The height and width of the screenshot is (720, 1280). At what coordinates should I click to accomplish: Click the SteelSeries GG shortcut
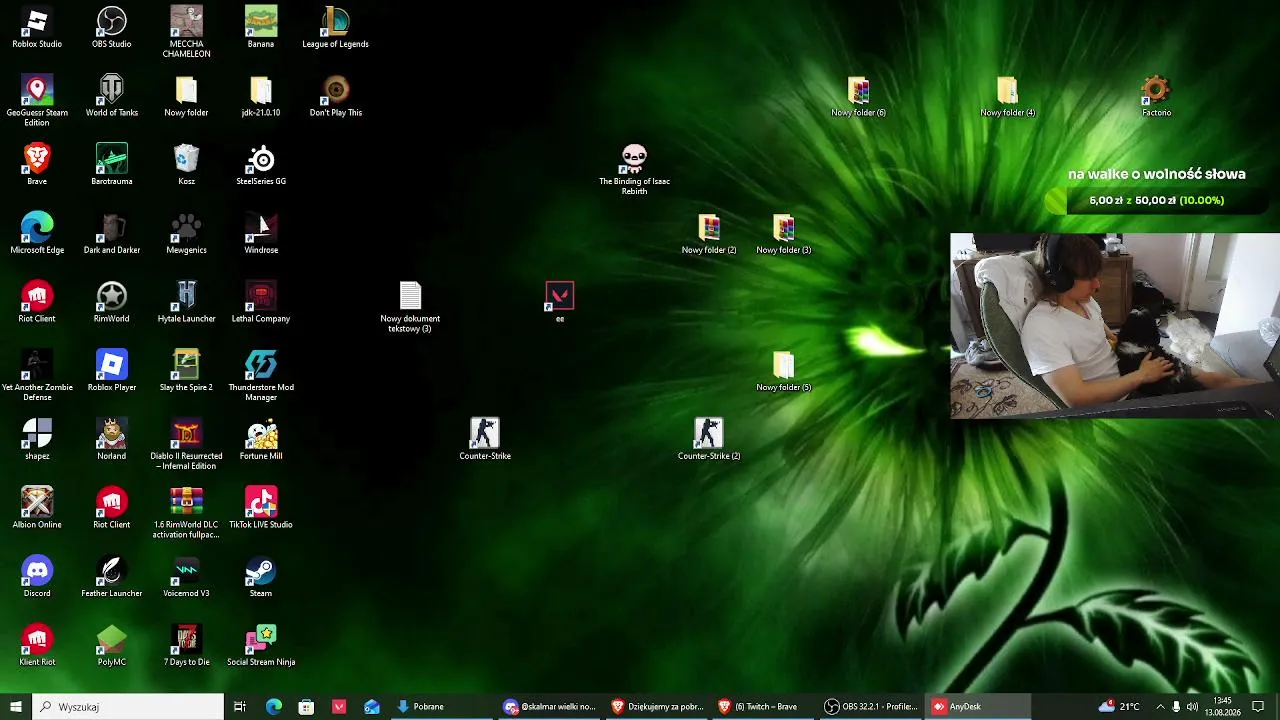pos(261,165)
